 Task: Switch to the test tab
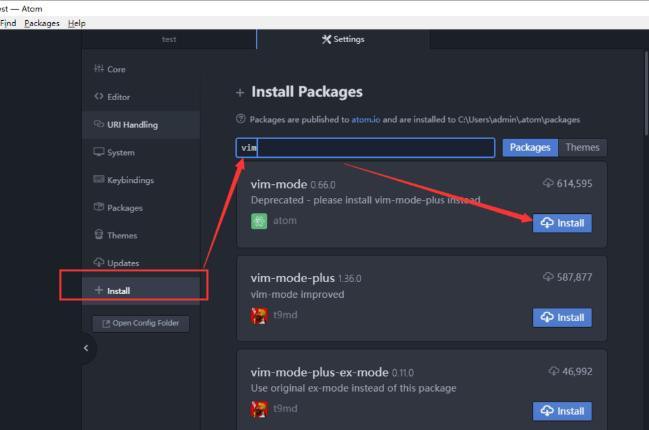tap(169, 39)
